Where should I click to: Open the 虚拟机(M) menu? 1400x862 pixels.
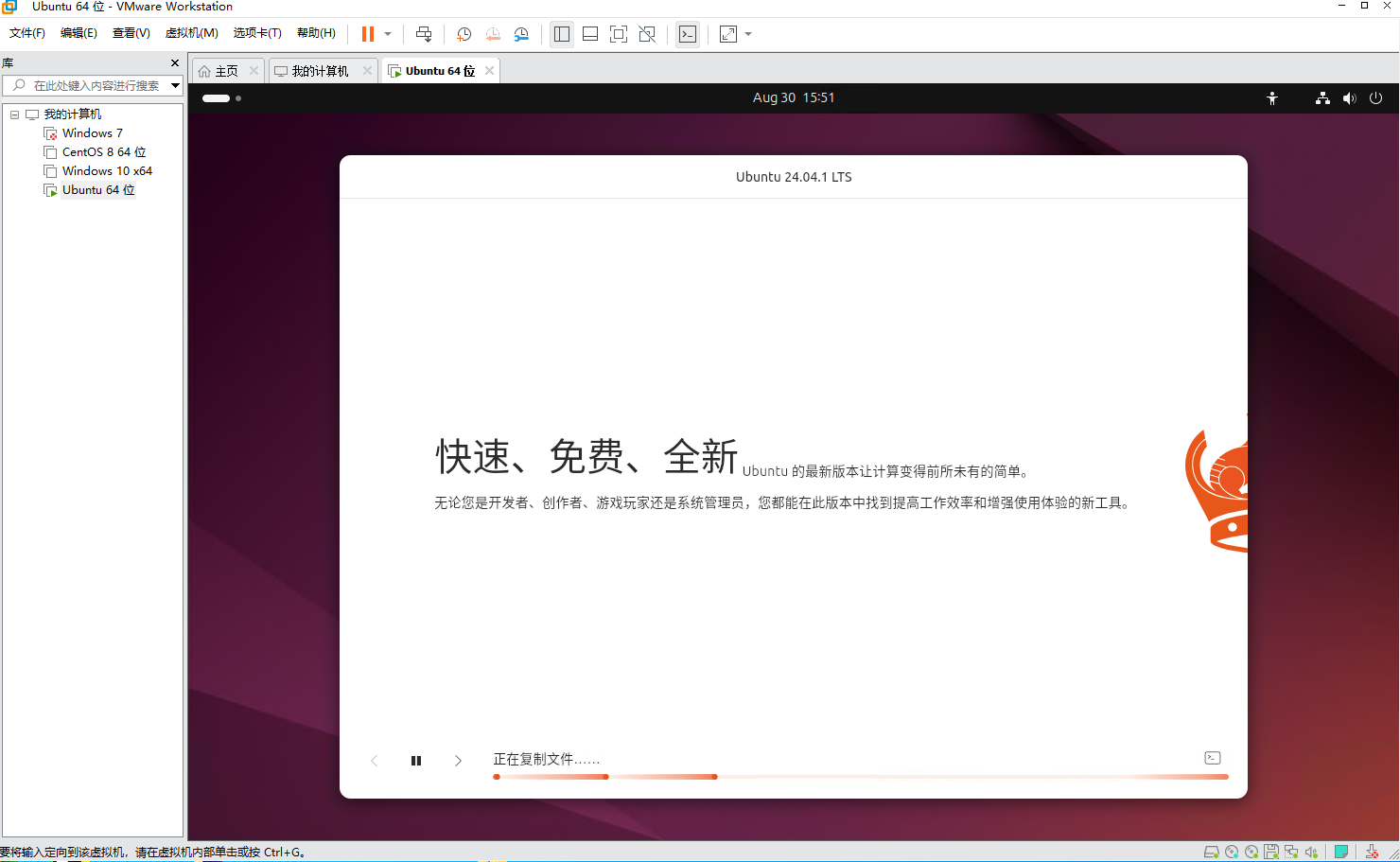(x=191, y=33)
